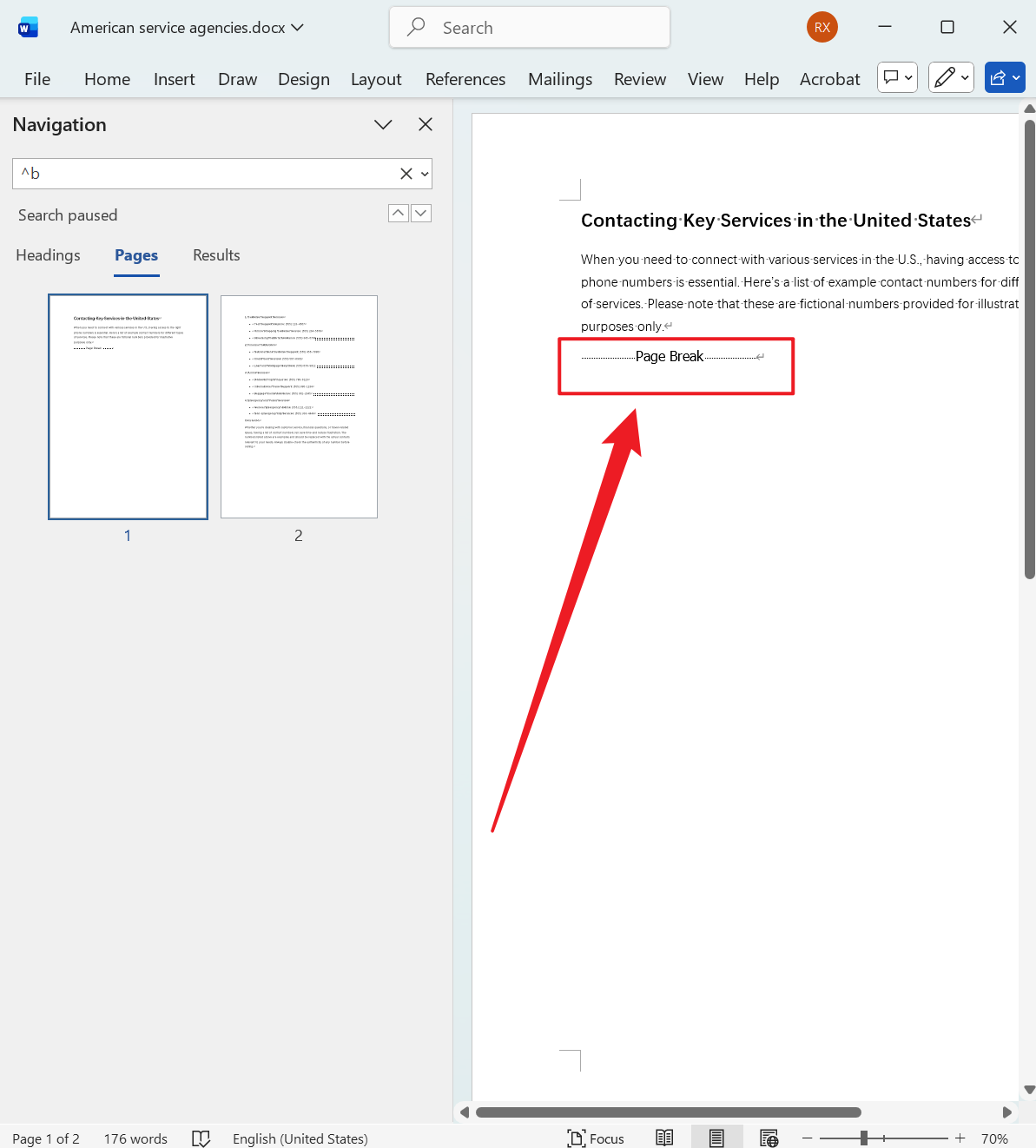1036x1148 pixels.
Task: Switch to Read Mode view icon
Action: pyautogui.click(x=664, y=1137)
